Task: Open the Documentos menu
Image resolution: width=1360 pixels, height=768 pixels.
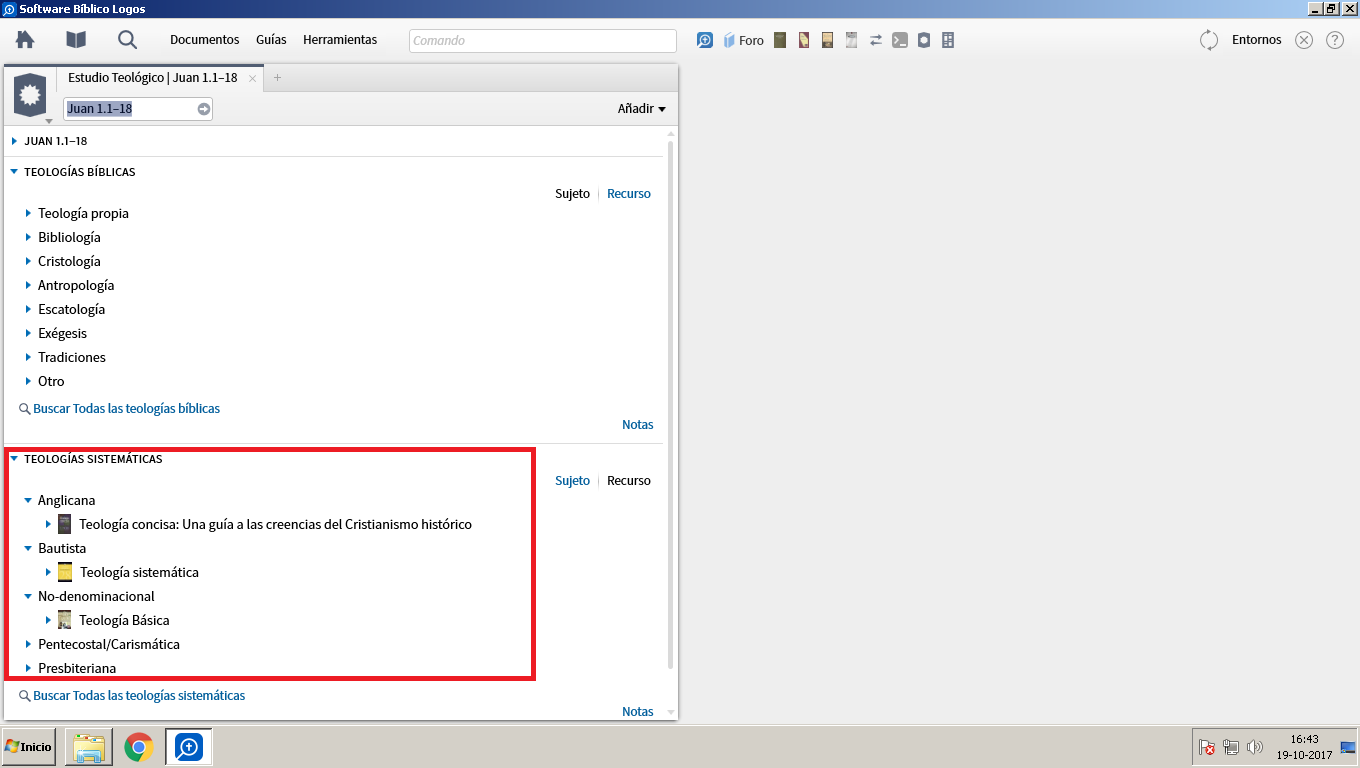Action: click(x=205, y=40)
